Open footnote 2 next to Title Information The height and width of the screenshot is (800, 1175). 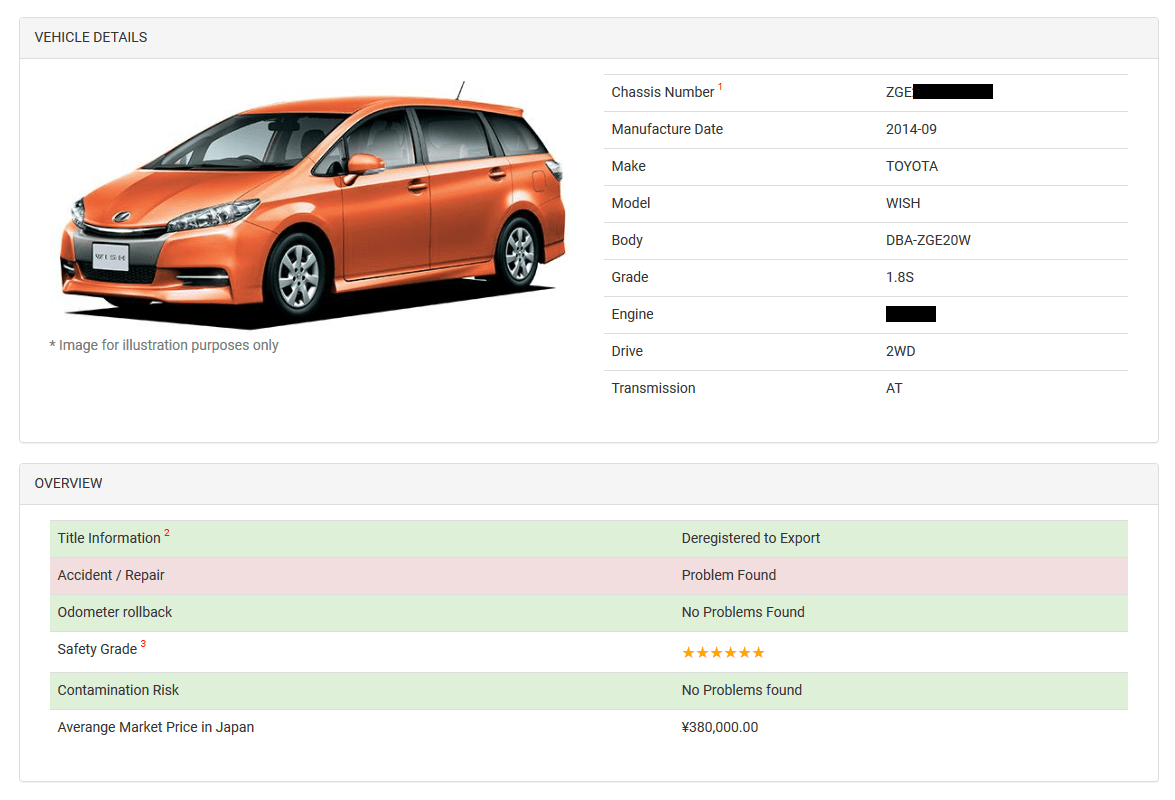click(x=167, y=533)
